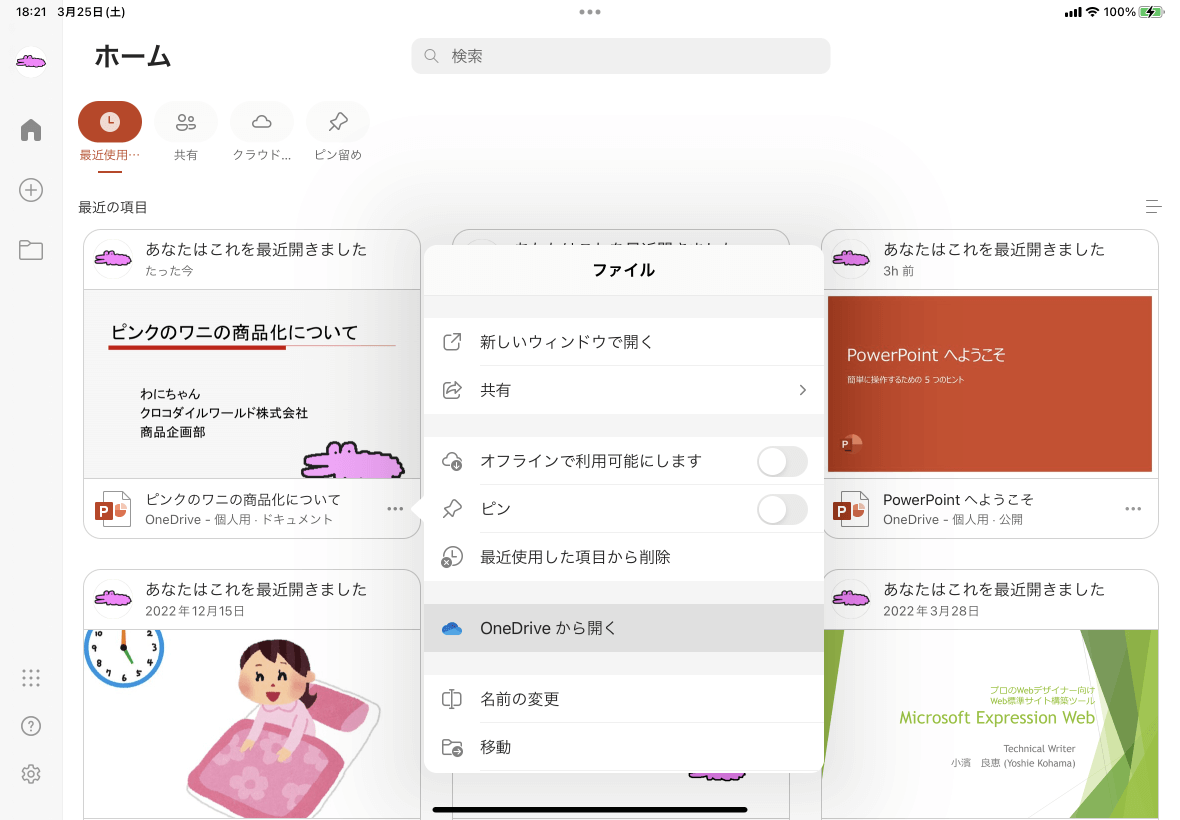The width and height of the screenshot is (1180, 820).
Task: Open more options for ピンクのワニの商品化について
Action: click(395, 509)
